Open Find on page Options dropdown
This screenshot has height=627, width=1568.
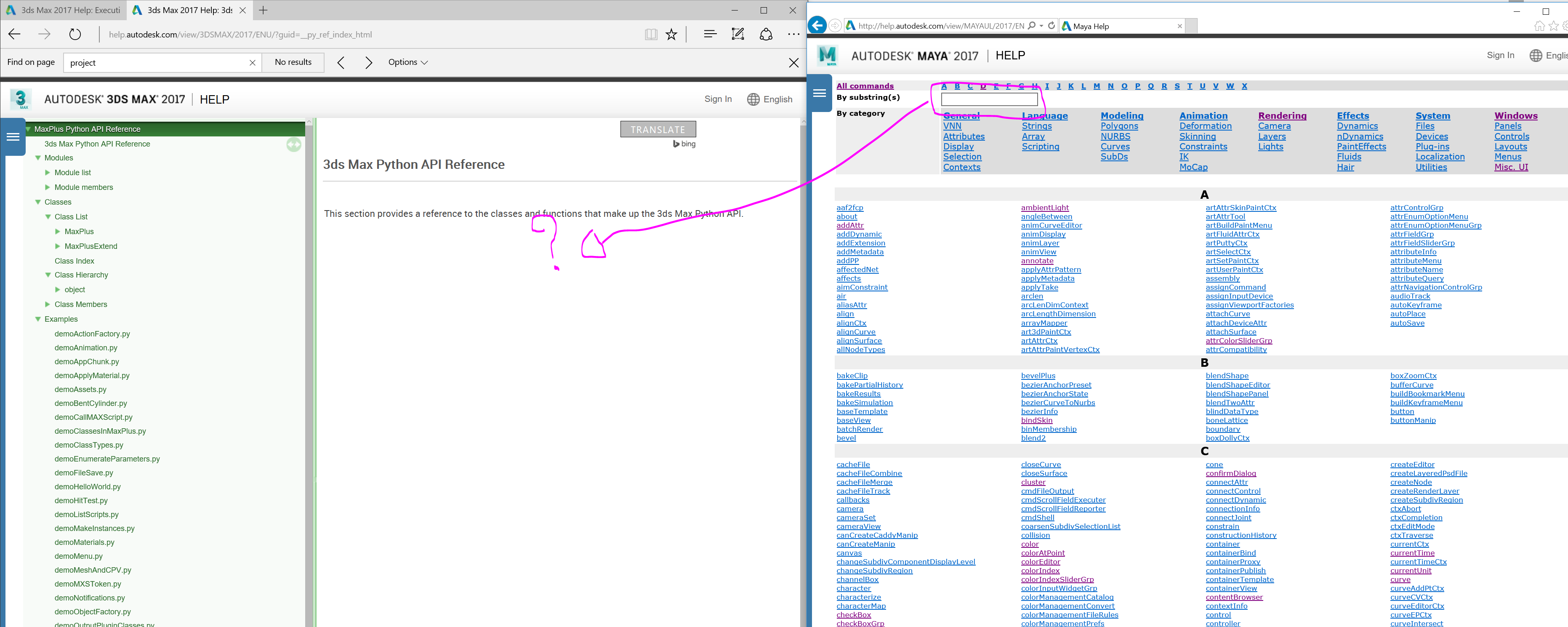point(408,62)
